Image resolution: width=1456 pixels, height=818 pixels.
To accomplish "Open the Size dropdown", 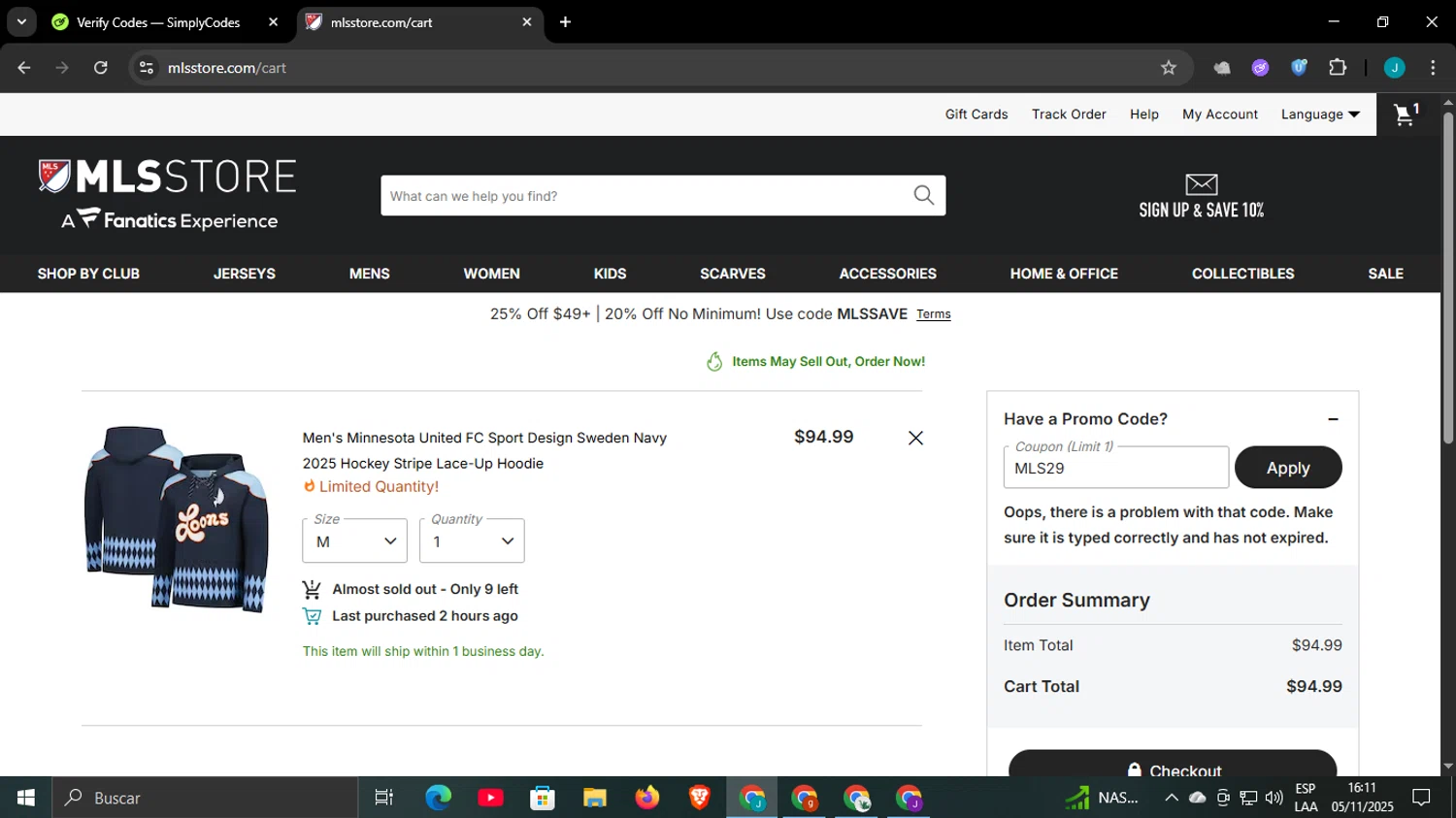I will pos(354,540).
